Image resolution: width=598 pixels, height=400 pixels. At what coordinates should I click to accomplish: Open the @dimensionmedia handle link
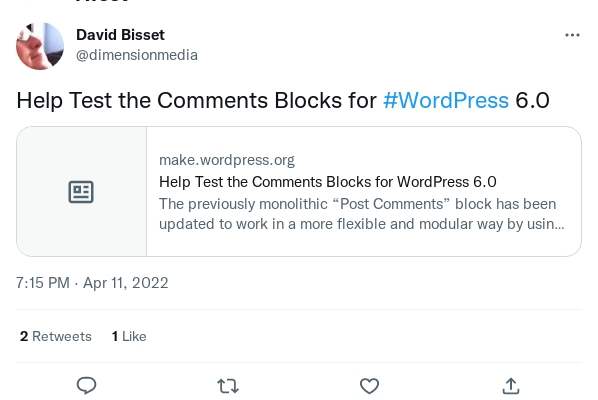point(137,55)
